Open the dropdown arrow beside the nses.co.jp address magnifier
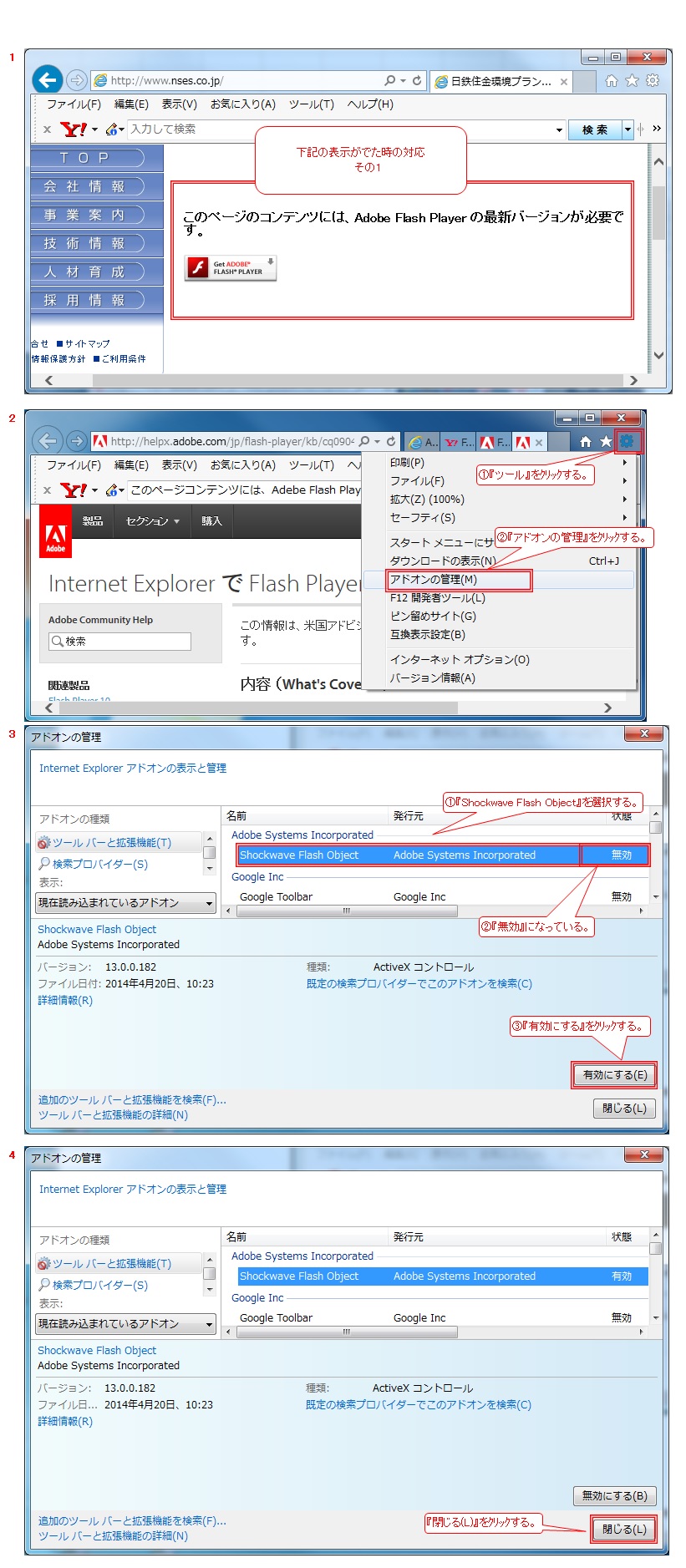 point(403,81)
